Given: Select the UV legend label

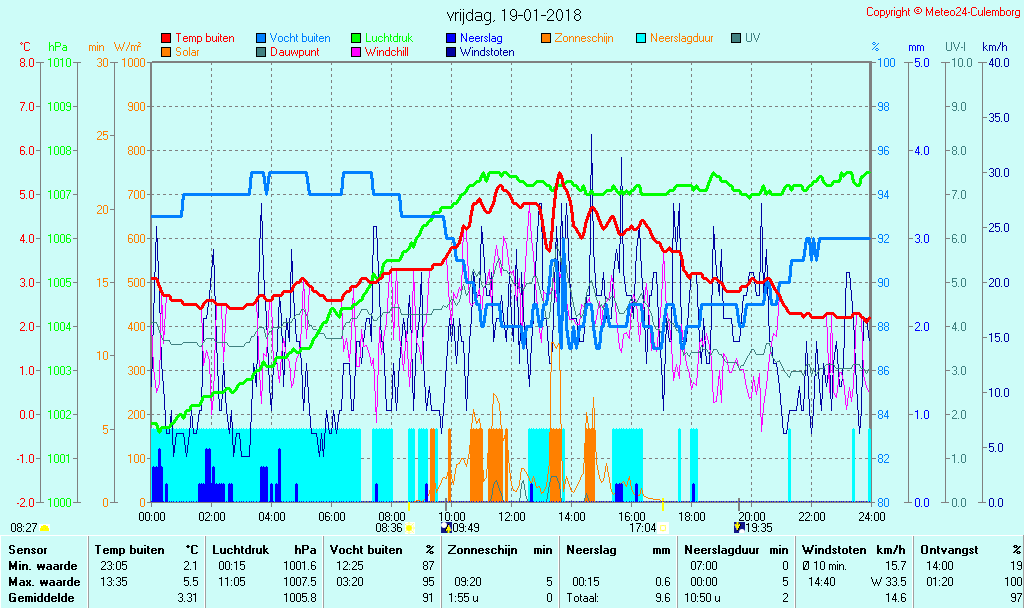Looking at the screenshot, I should pos(753,39).
